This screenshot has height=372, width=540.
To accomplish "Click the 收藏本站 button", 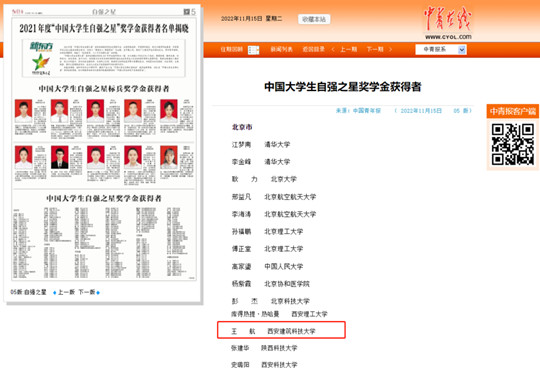I will (x=314, y=19).
